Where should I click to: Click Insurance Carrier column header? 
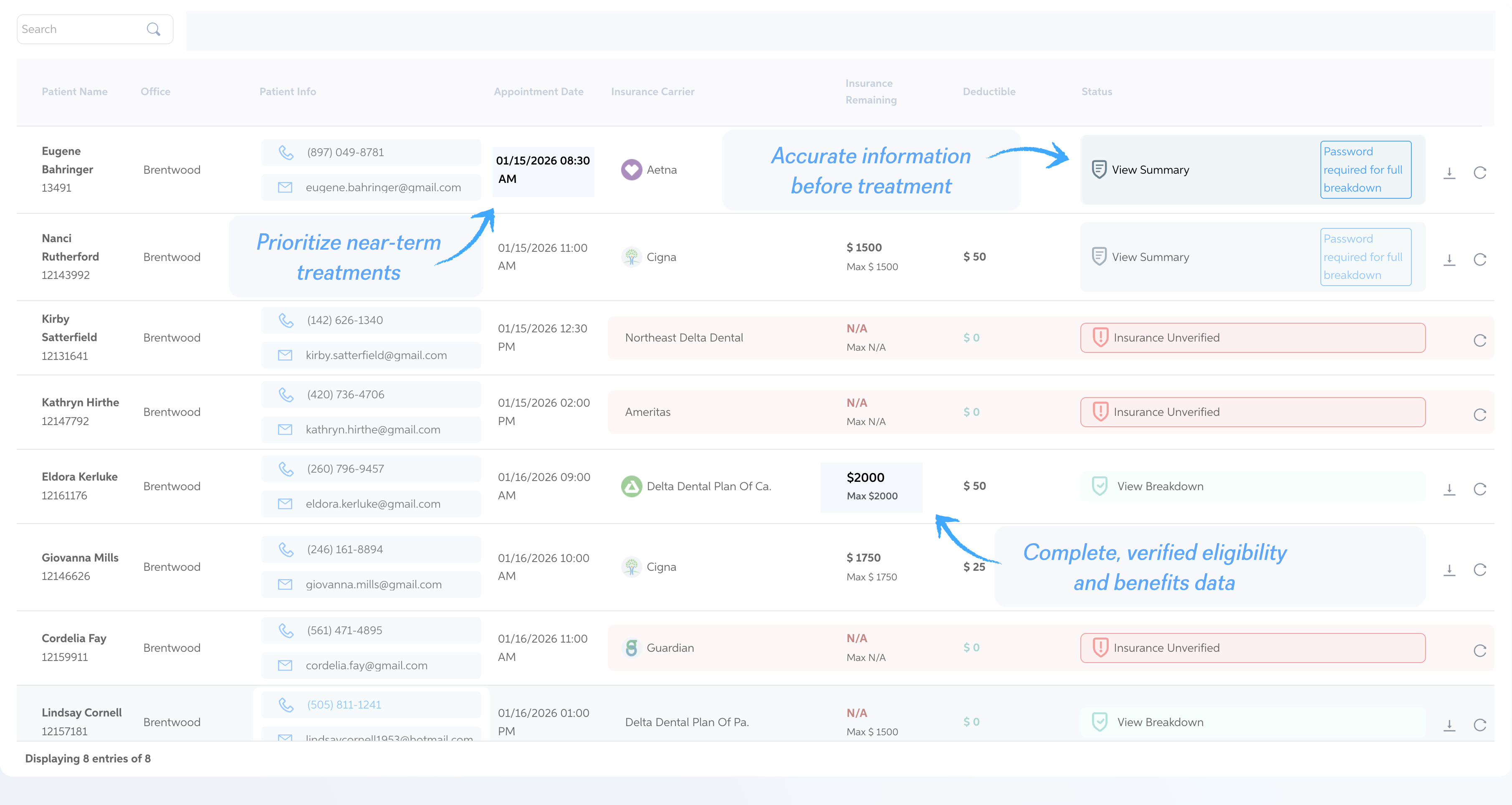pos(652,91)
